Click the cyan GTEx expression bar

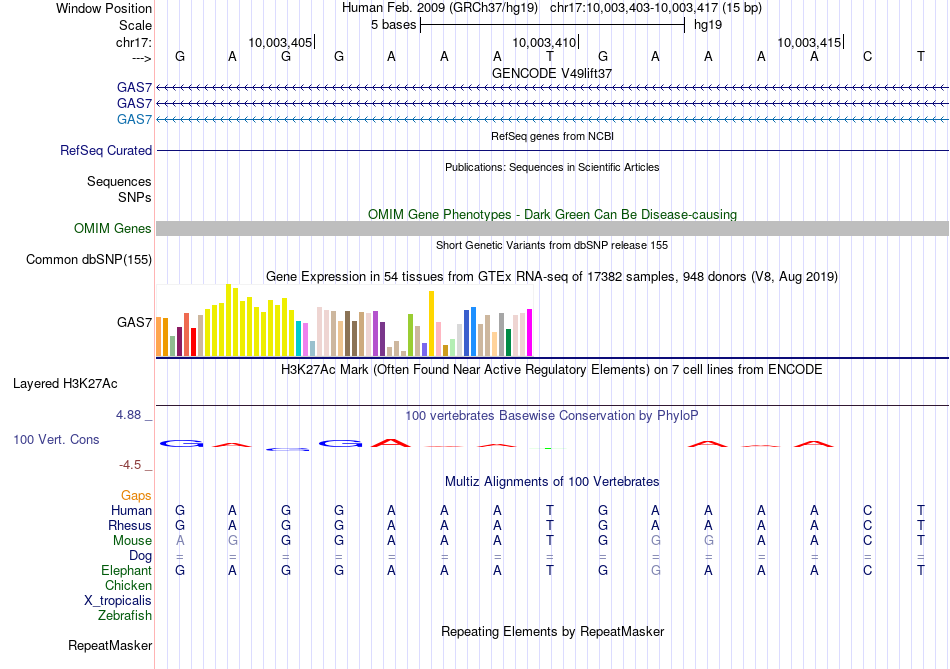tap(298, 338)
